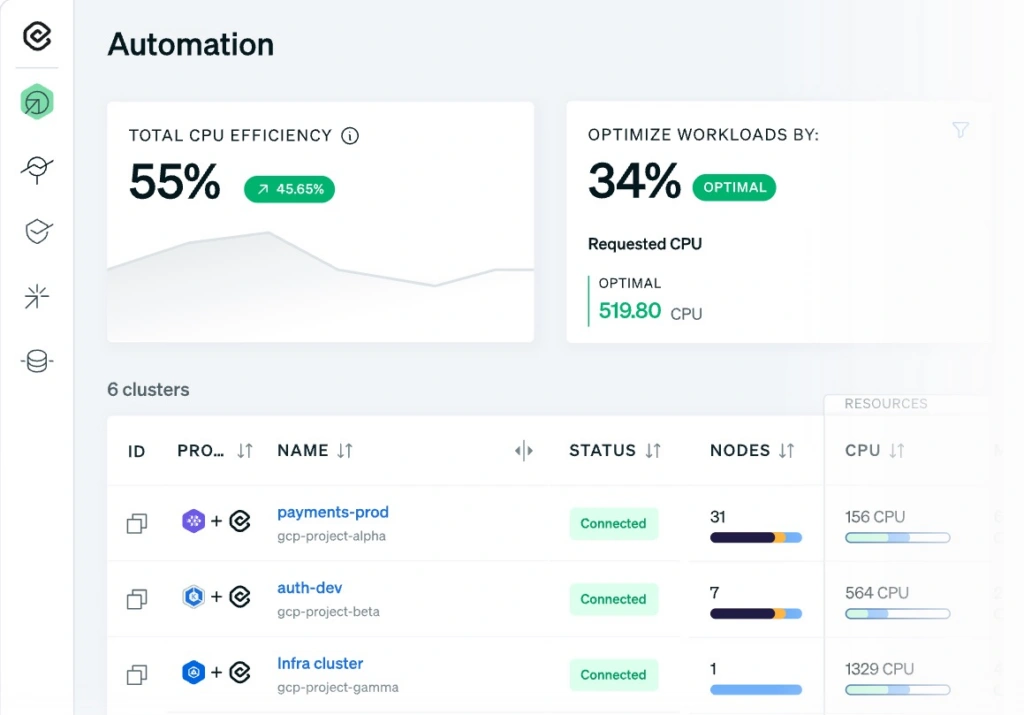1024x715 pixels.
Task: Open the chart monitoring icon in sidebar
Action: (37, 169)
